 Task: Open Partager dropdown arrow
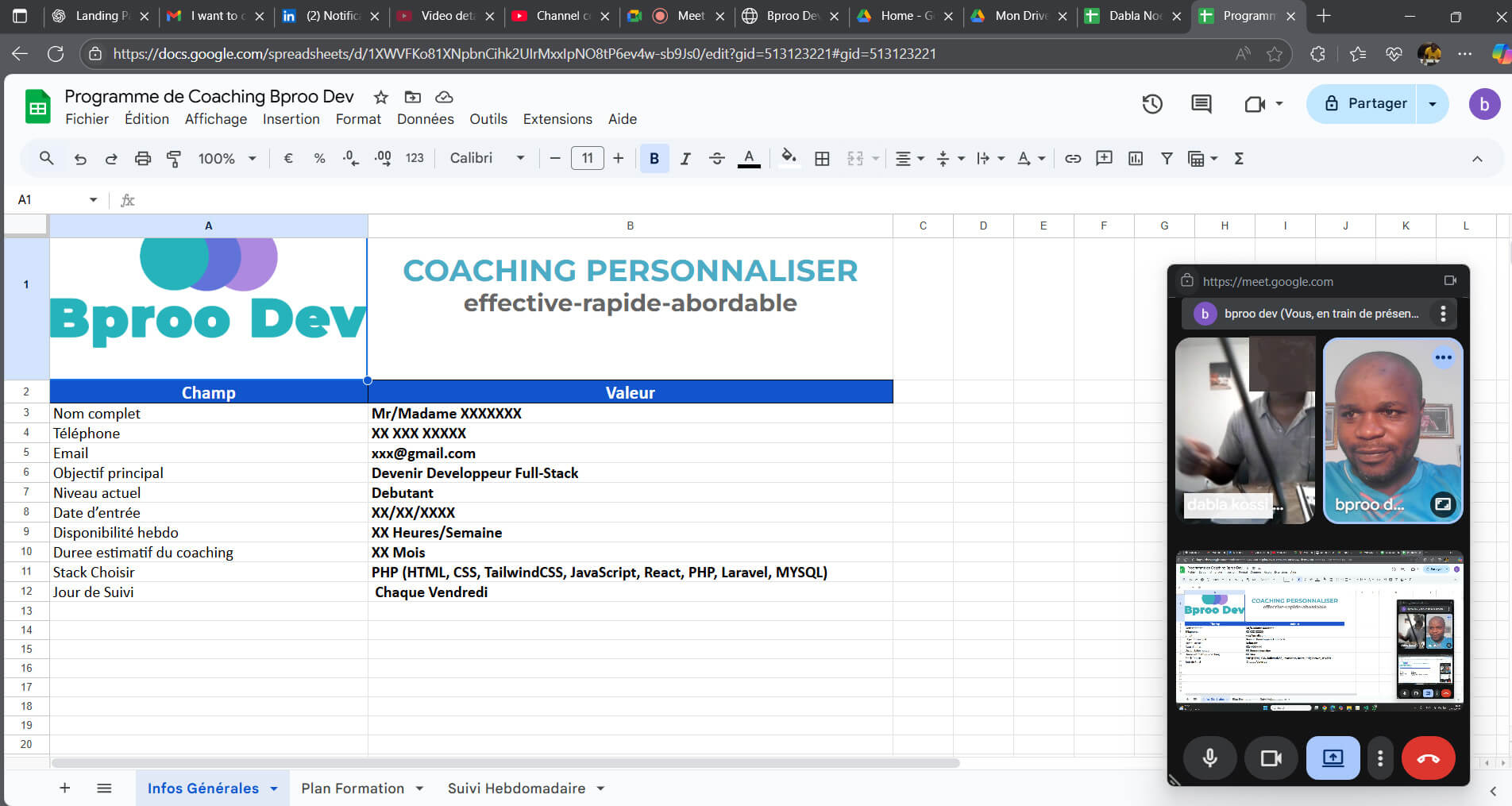(x=1433, y=104)
